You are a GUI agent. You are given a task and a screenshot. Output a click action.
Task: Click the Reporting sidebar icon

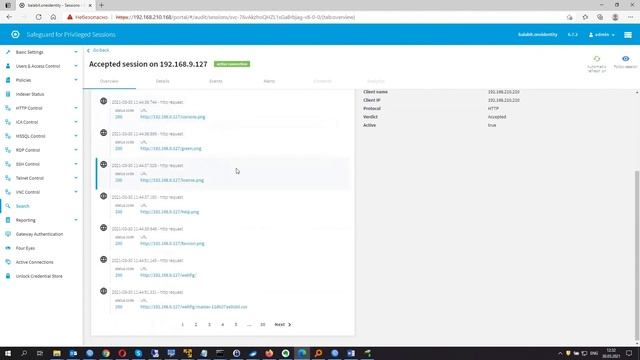pyautogui.click(x=8, y=220)
